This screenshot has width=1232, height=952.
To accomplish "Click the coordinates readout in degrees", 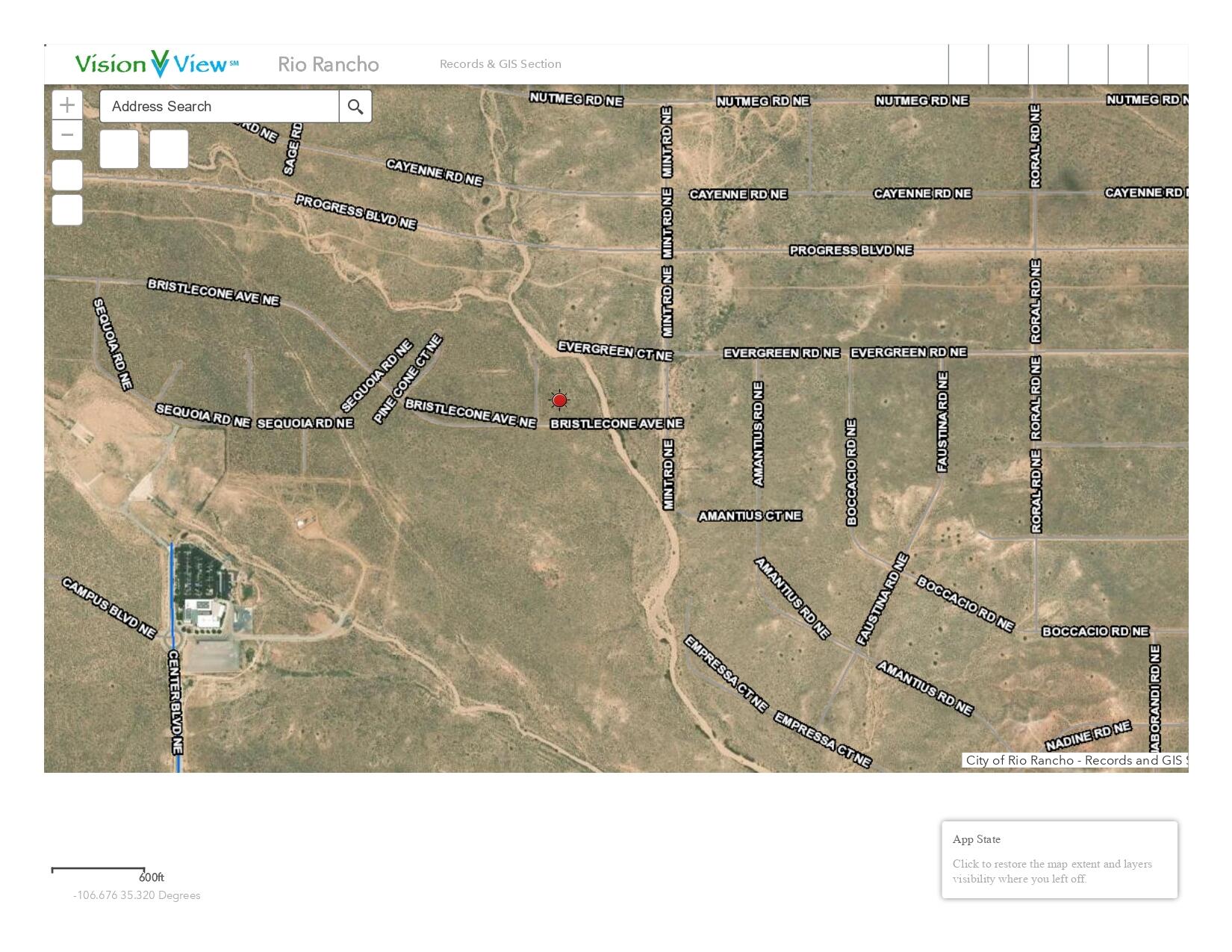I will click(x=137, y=895).
